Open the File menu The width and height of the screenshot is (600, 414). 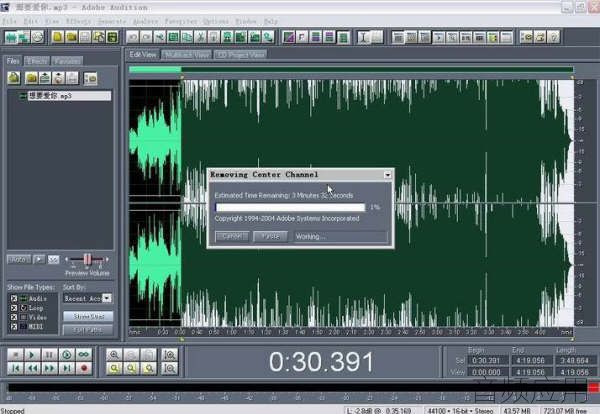coord(10,21)
